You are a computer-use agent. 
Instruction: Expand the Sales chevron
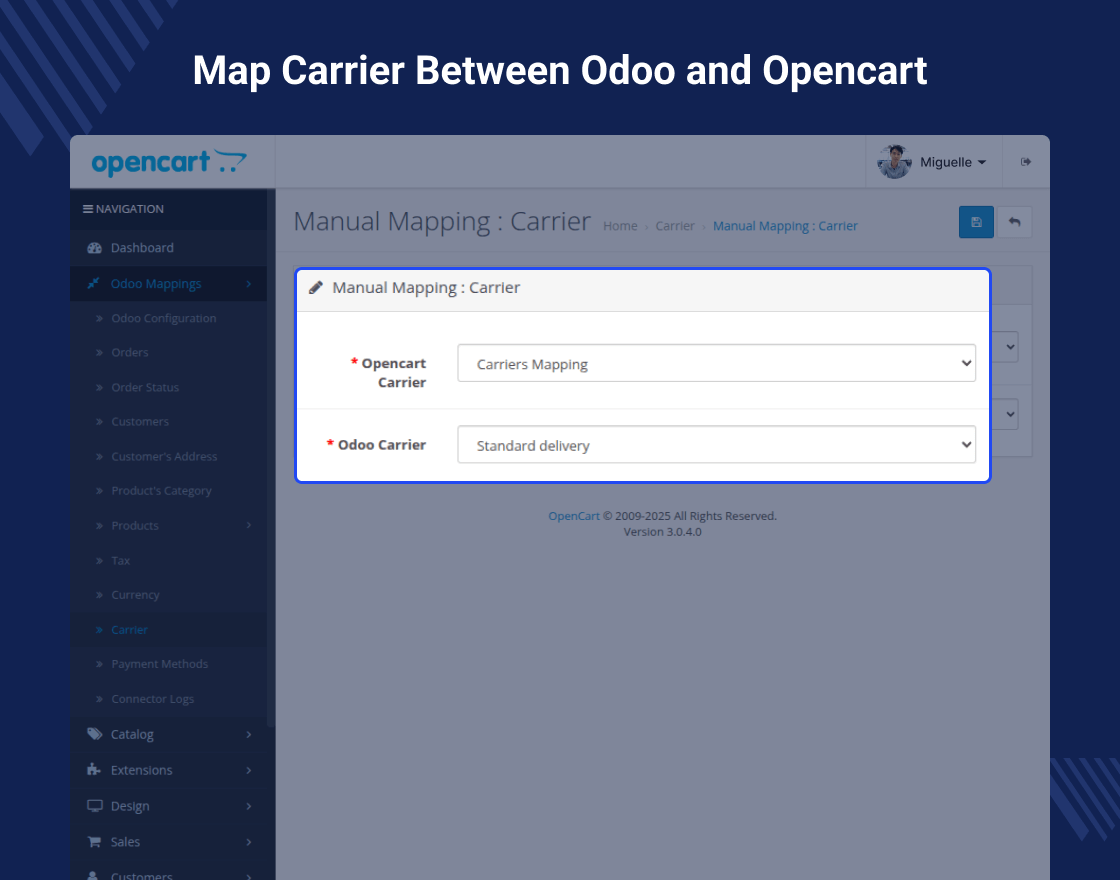coord(249,842)
